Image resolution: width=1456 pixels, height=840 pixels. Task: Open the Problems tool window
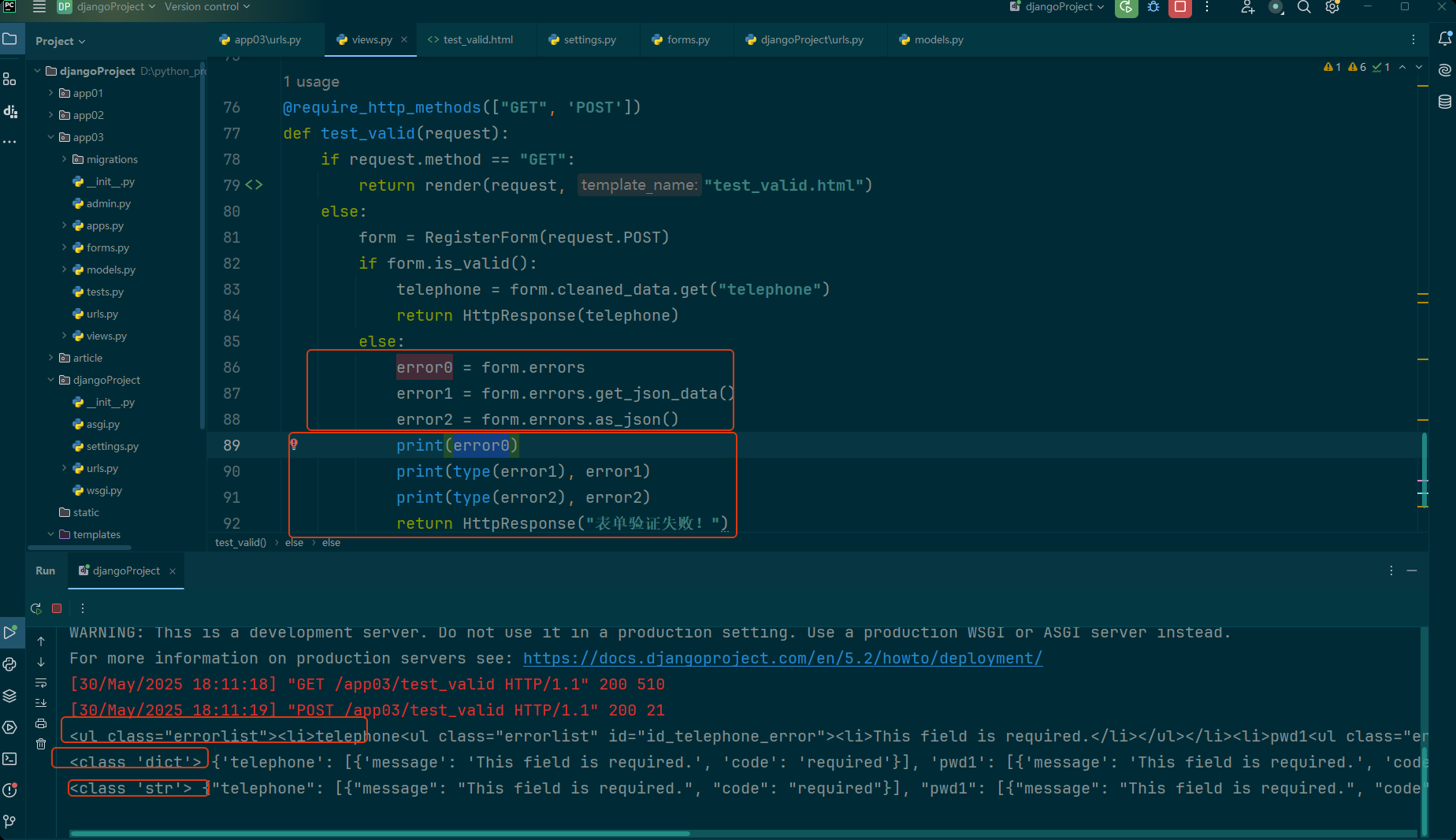[x=10, y=790]
